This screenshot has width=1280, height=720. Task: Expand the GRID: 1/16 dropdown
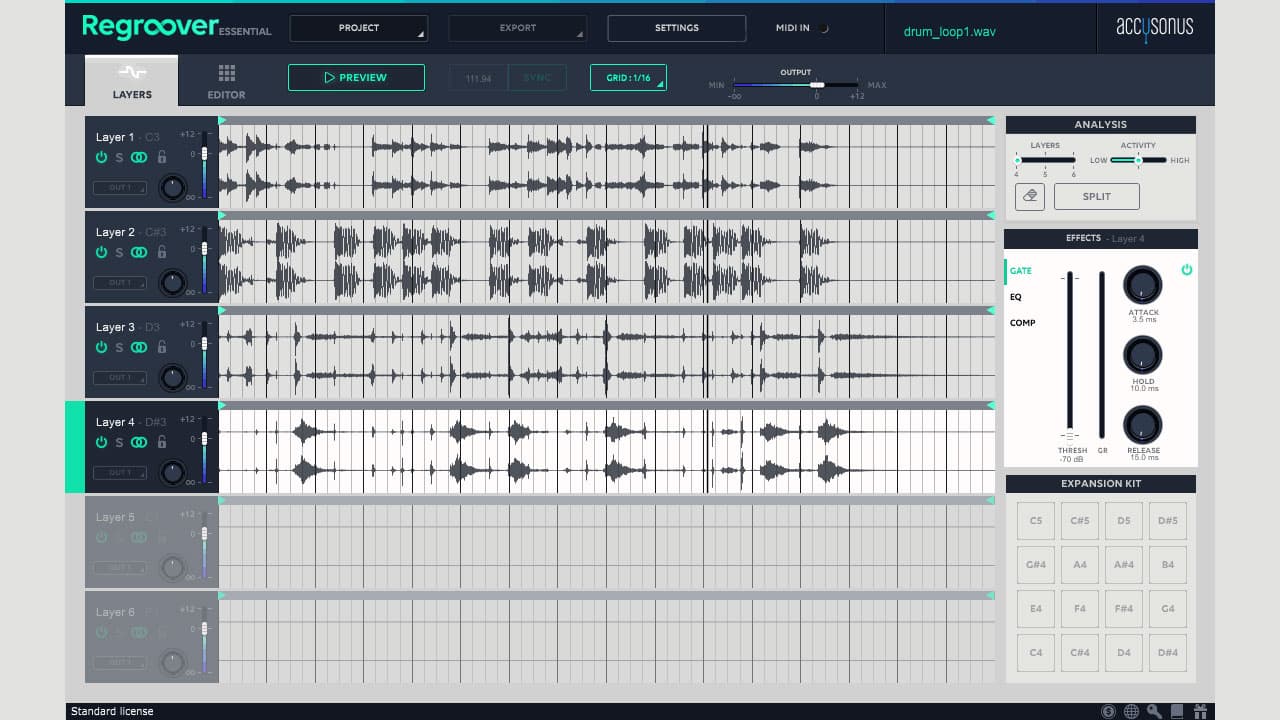pyautogui.click(x=628, y=78)
